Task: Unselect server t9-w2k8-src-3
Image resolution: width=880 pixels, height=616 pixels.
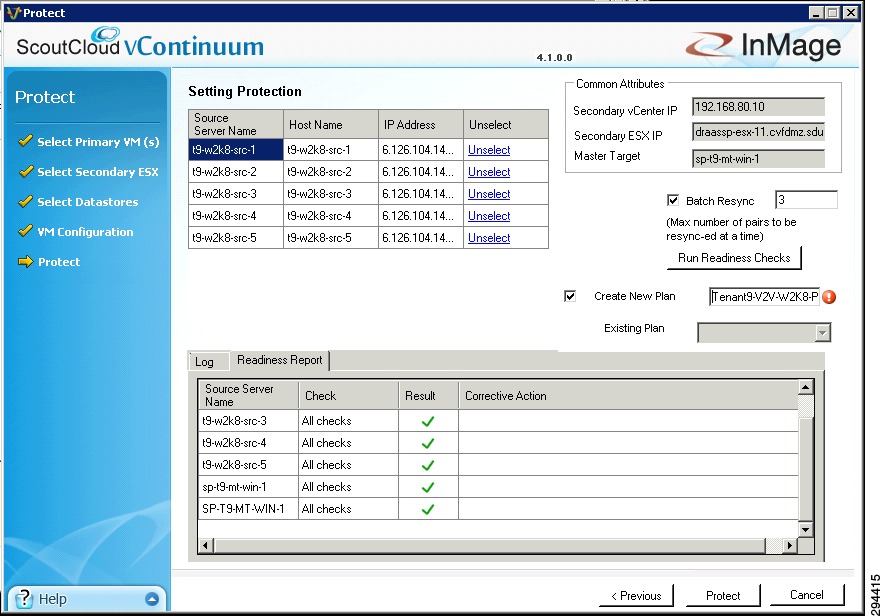Action: [x=489, y=194]
